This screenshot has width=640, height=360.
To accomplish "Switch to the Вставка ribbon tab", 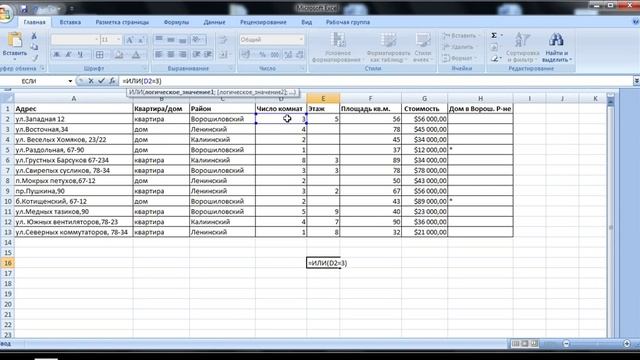I will pyautogui.click(x=70, y=22).
